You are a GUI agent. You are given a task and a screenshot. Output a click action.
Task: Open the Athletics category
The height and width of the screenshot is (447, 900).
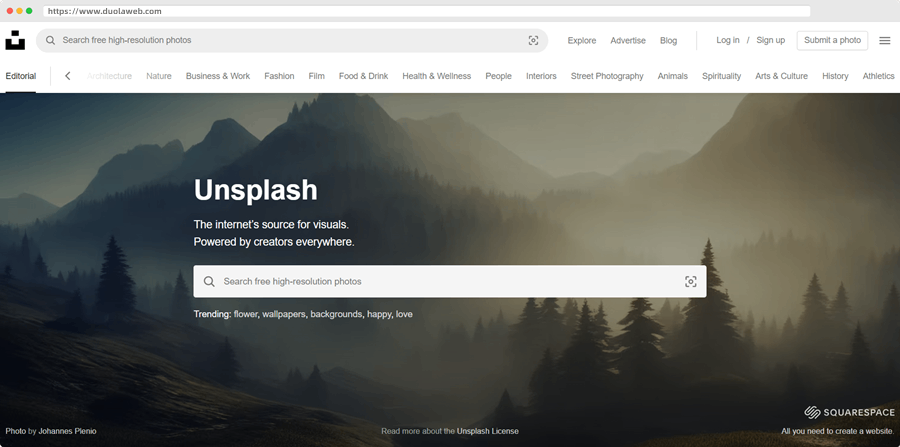coord(878,76)
